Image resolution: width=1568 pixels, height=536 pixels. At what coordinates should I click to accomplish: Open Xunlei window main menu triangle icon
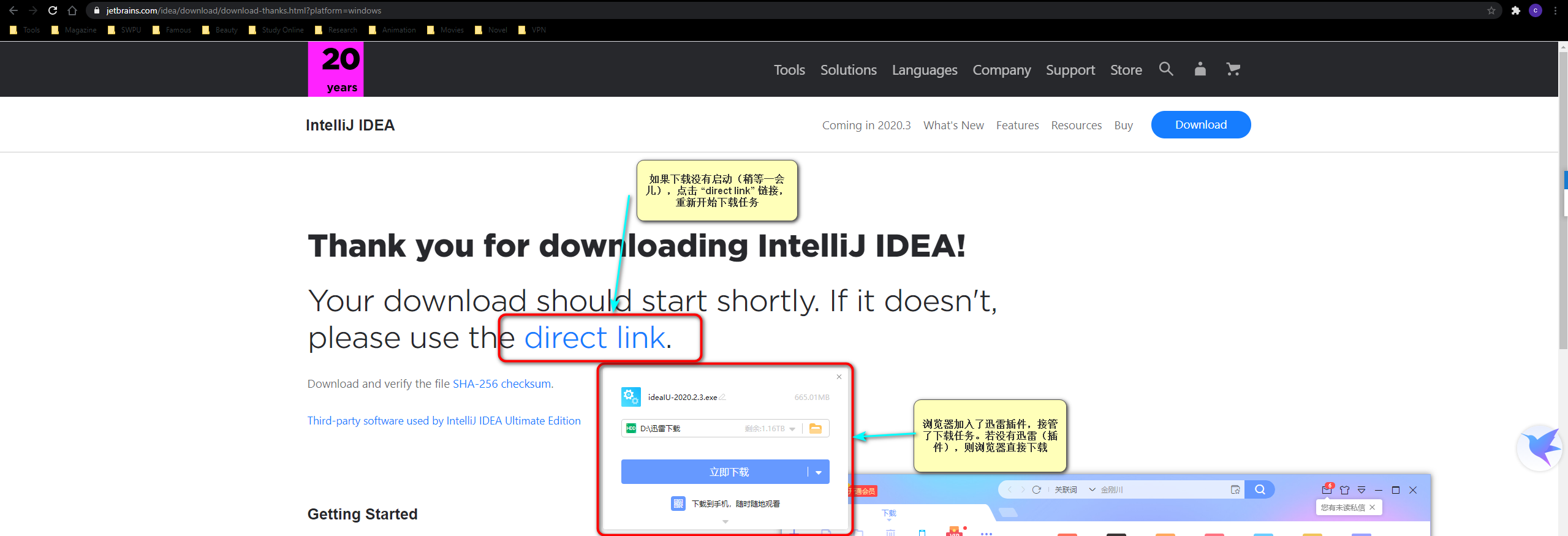tap(1362, 489)
